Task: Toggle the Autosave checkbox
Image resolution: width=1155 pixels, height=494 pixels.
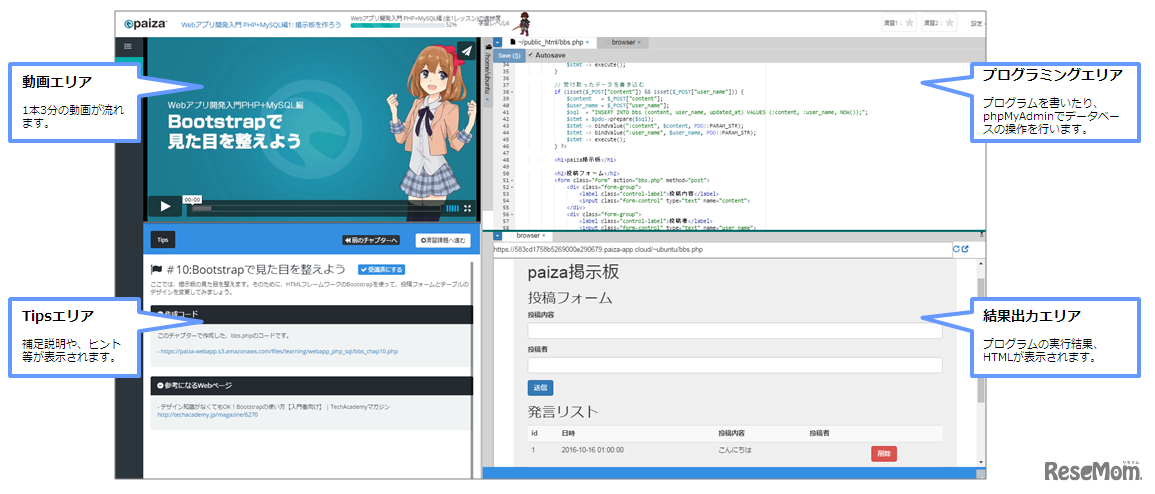Action: pos(531,55)
